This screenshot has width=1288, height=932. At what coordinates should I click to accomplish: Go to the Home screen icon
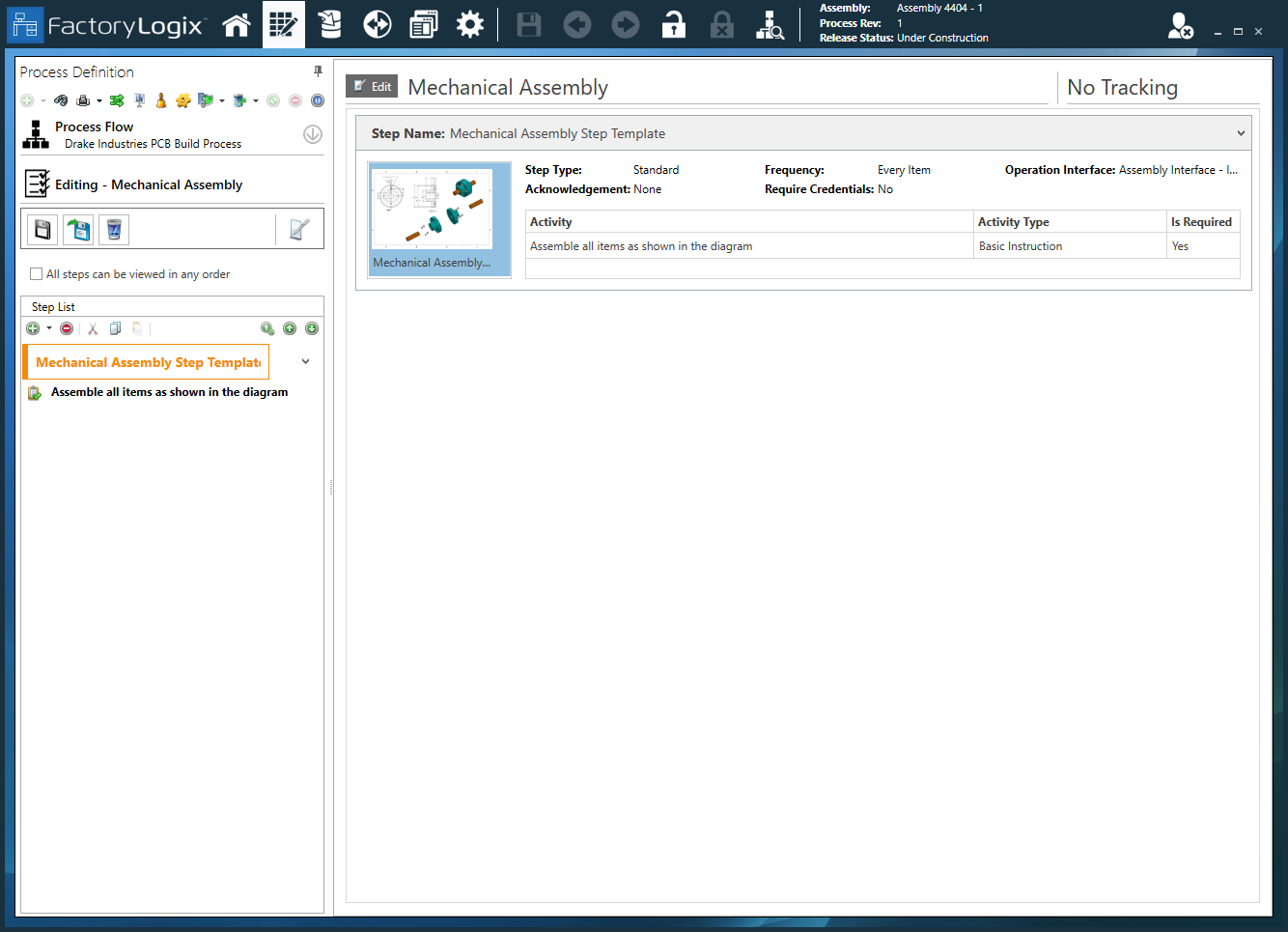[x=237, y=25]
